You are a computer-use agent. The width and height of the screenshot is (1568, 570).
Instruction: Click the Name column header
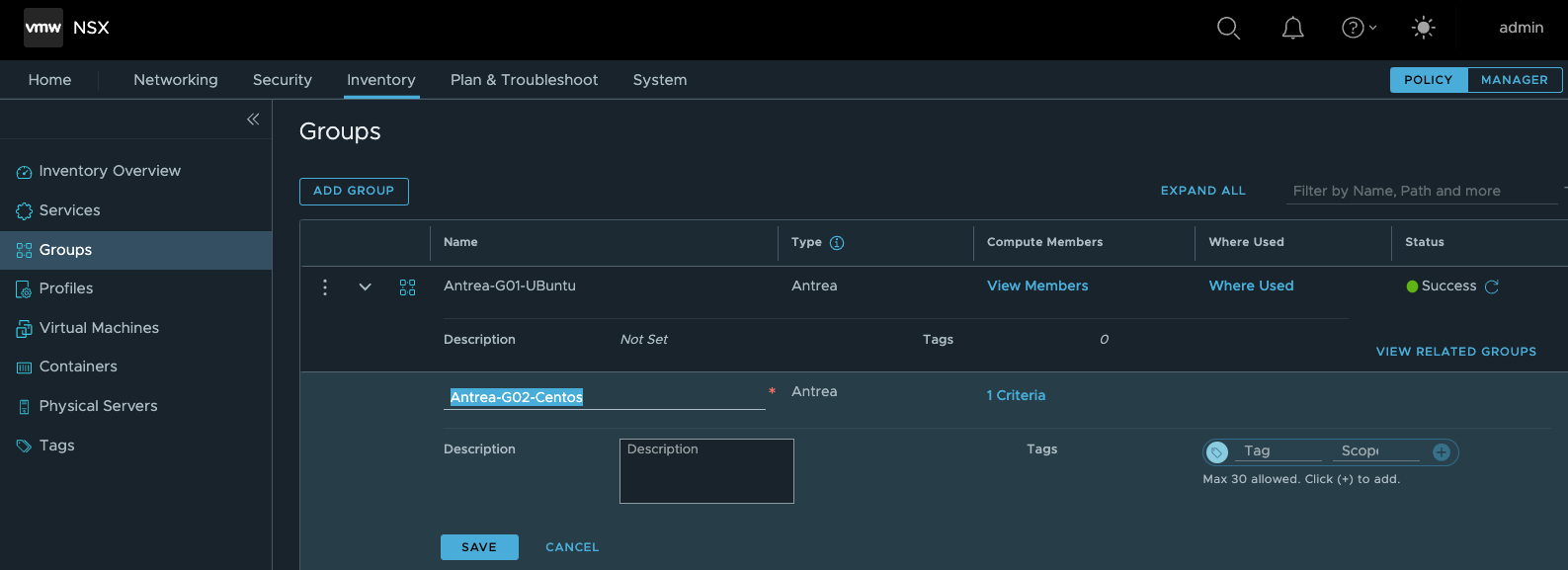click(x=460, y=242)
